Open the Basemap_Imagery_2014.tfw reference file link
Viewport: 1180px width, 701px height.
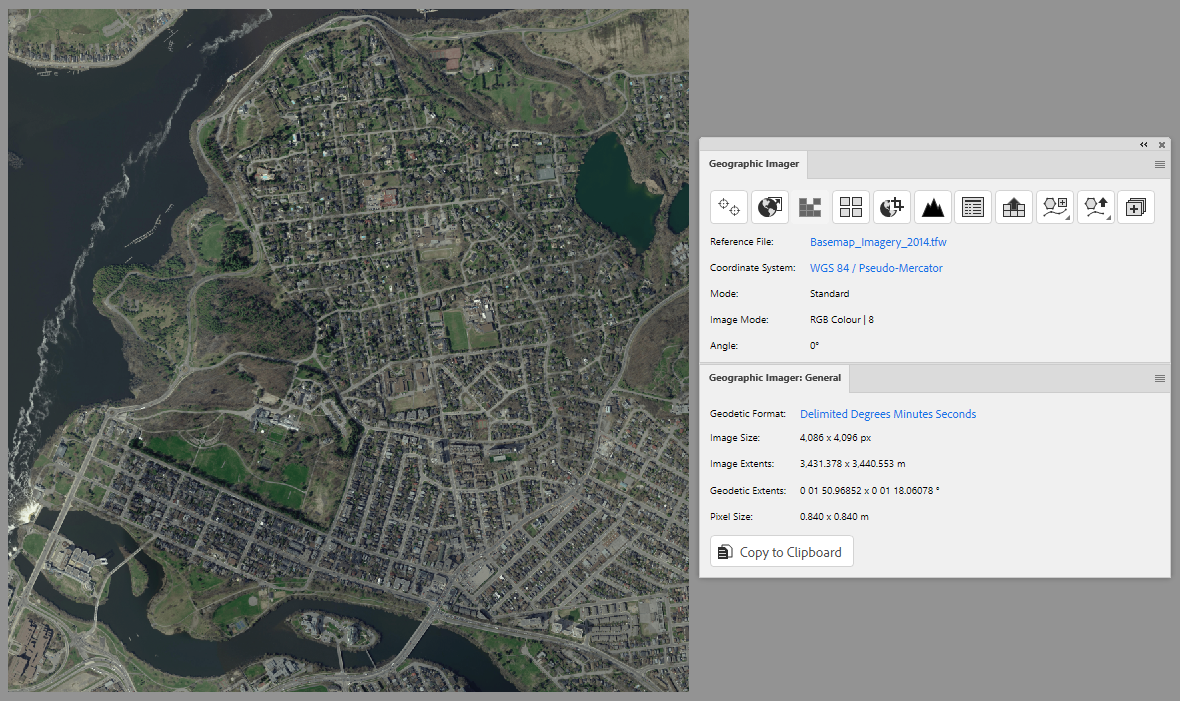[878, 242]
